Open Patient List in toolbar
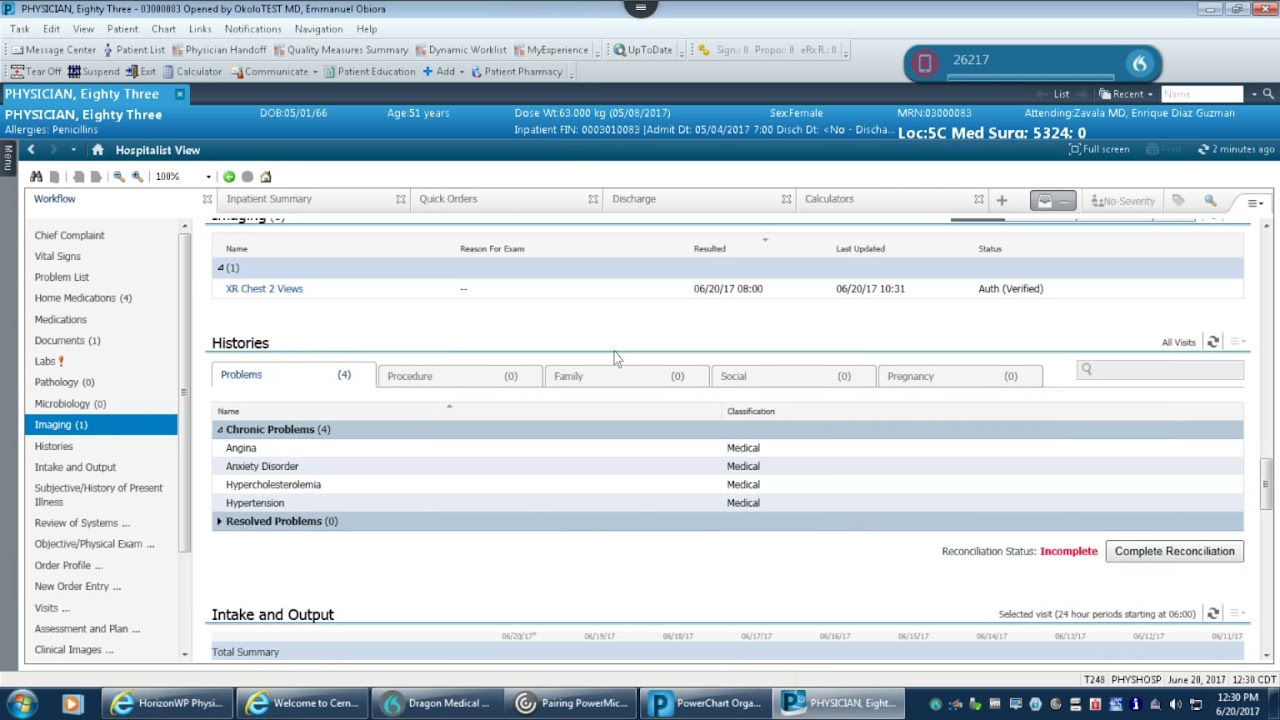The height and width of the screenshot is (720, 1280). click(x=133, y=49)
